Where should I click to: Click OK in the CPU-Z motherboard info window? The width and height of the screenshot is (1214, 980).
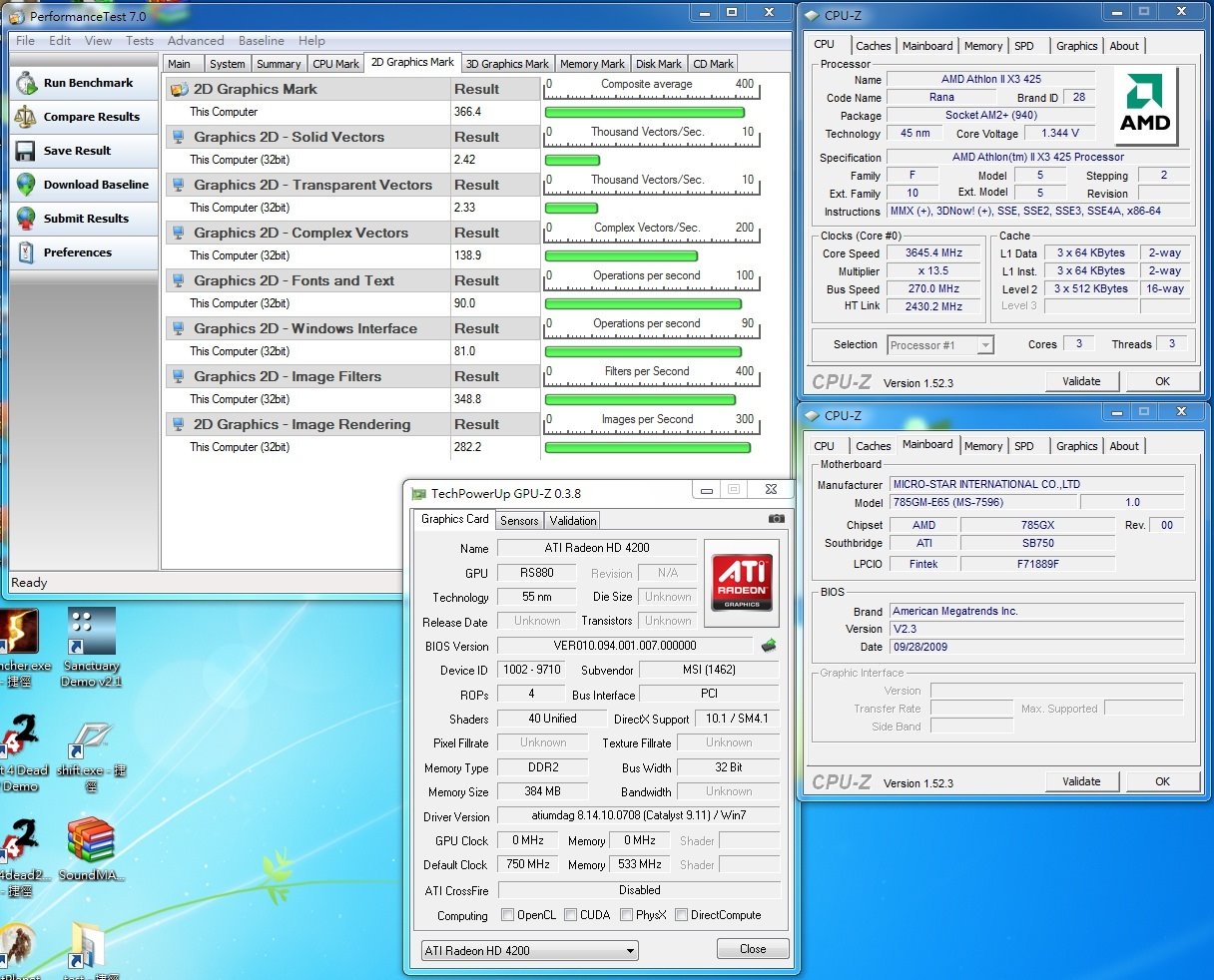[1162, 781]
